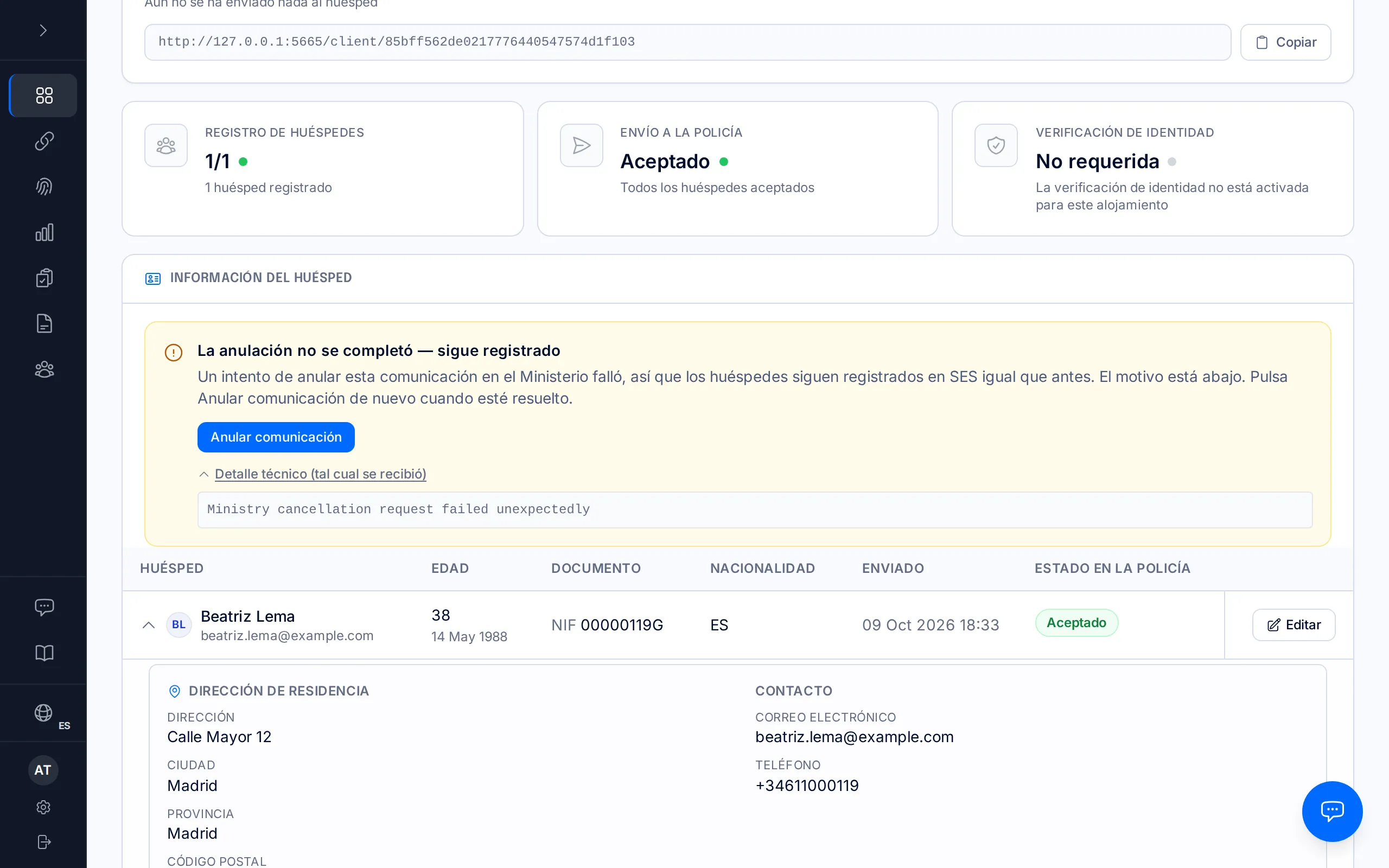Click the 'Ministry cancellation request failed unexpectedly' text
1389x868 pixels.
click(398, 509)
